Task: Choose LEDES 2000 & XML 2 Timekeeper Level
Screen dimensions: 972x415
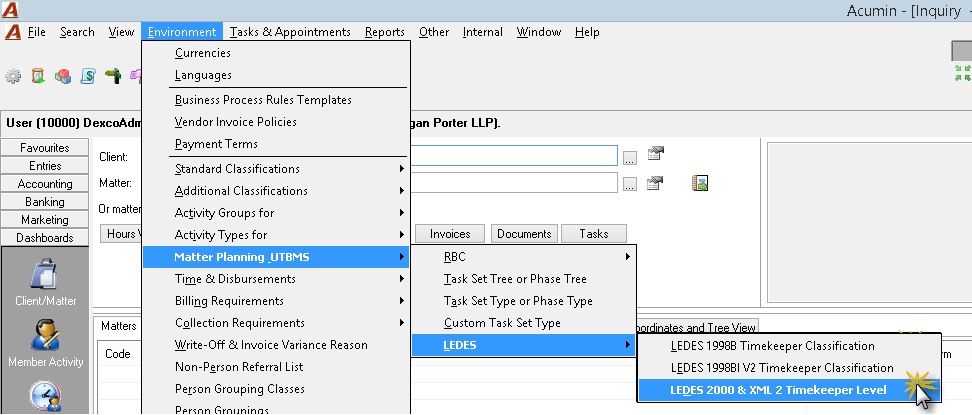Action: click(789, 390)
